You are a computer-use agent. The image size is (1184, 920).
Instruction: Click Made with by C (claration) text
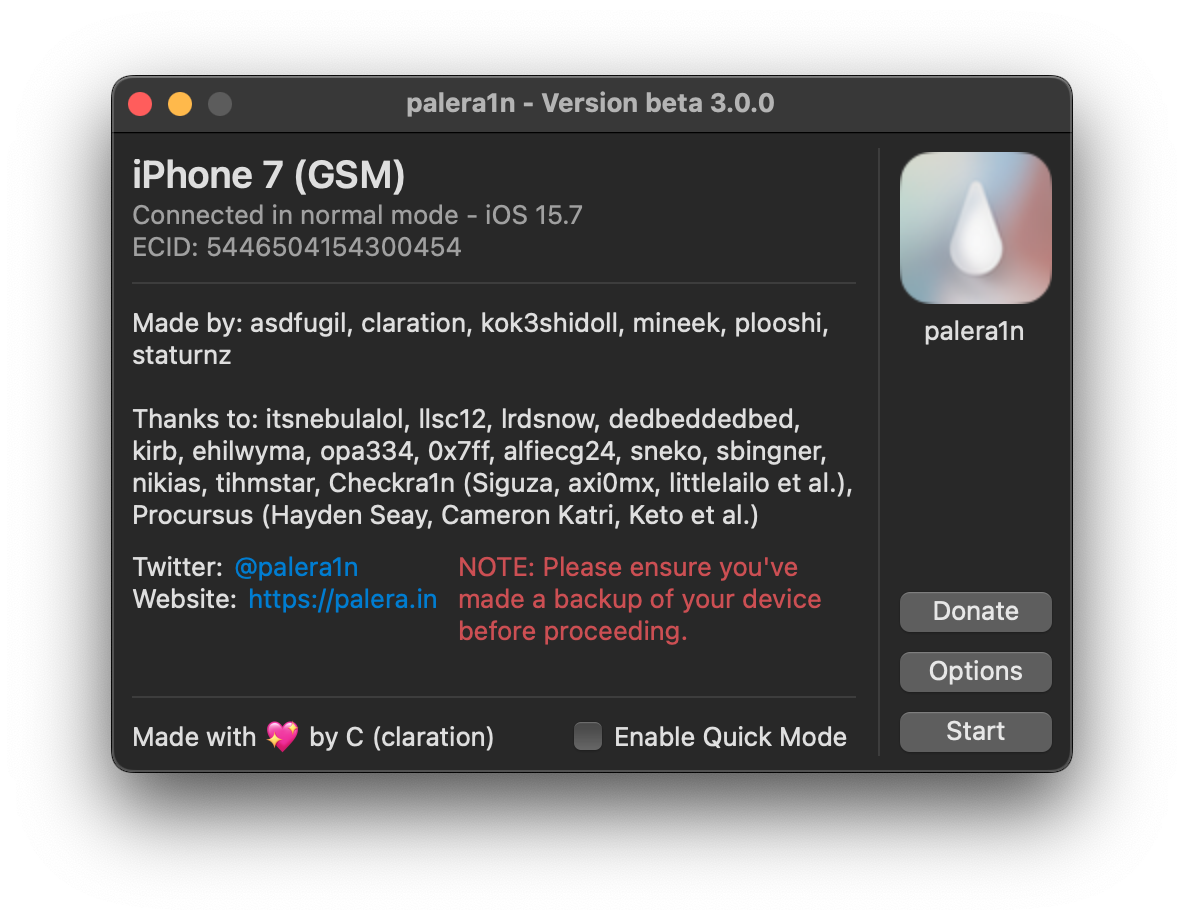[313, 736]
